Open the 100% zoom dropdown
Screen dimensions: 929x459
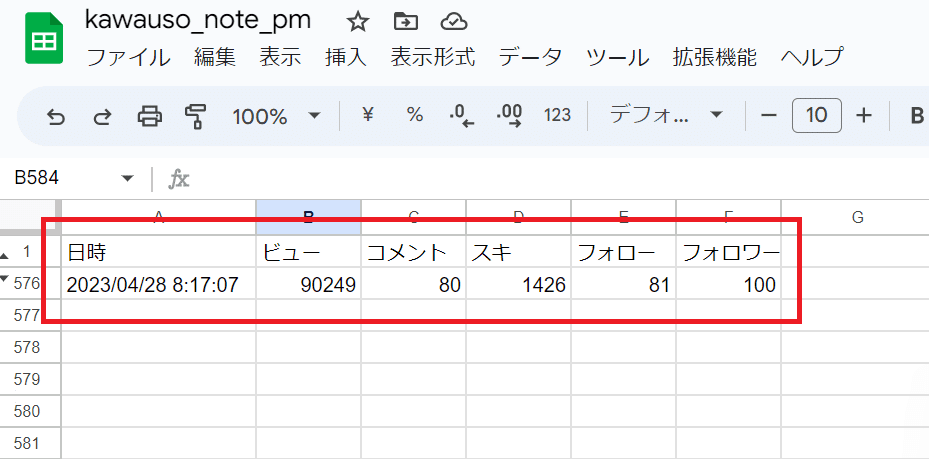click(x=277, y=116)
